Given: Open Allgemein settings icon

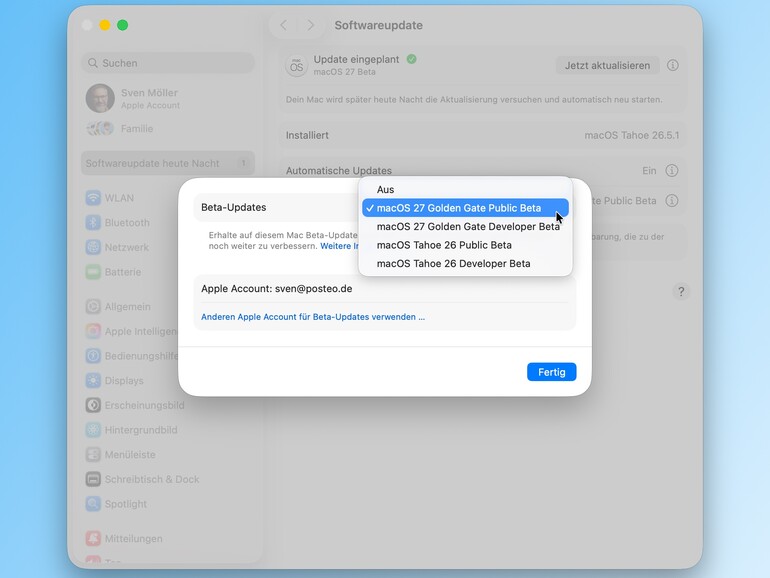Looking at the screenshot, I should coord(93,306).
